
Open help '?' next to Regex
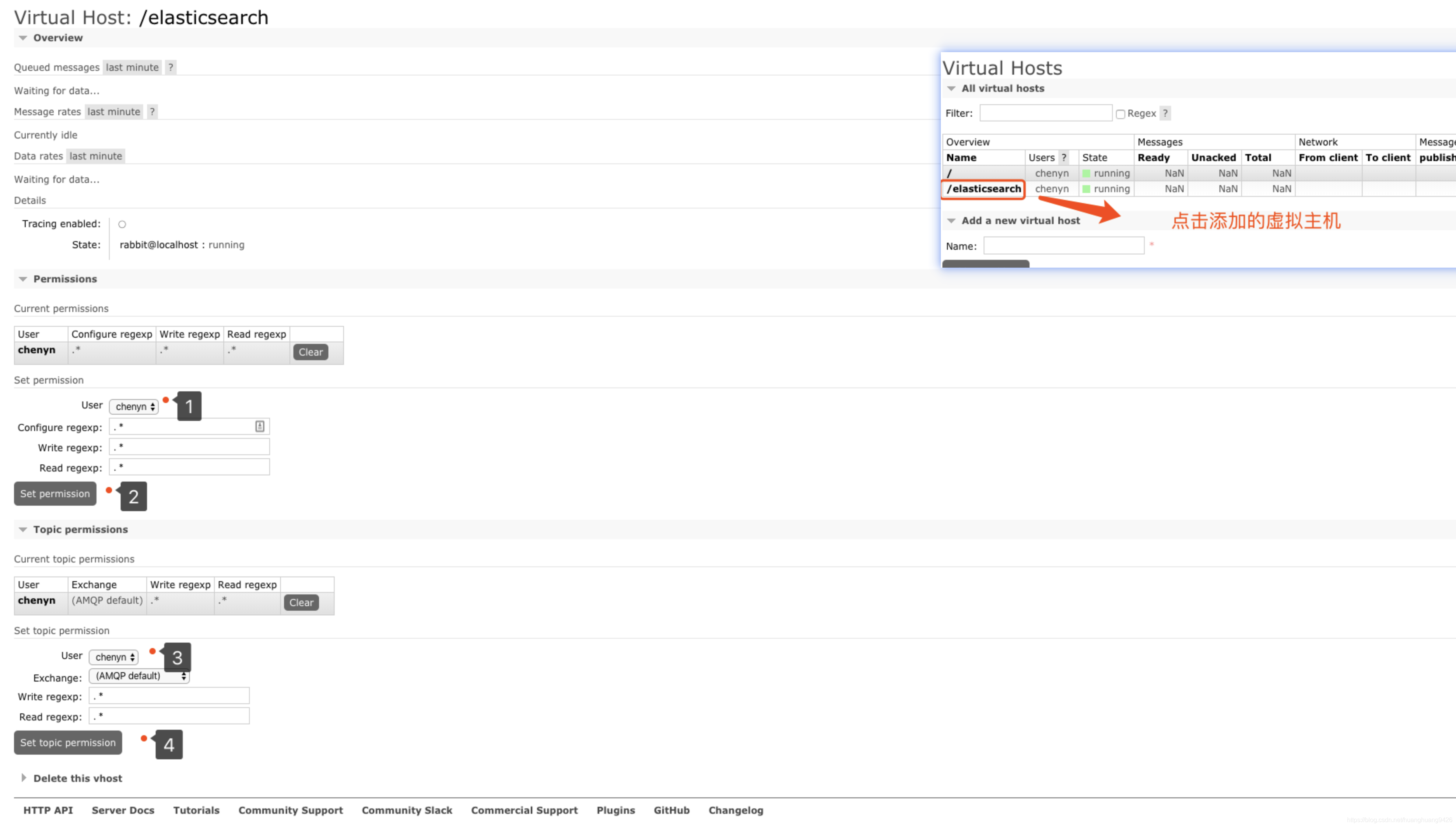tap(1165, 113)
